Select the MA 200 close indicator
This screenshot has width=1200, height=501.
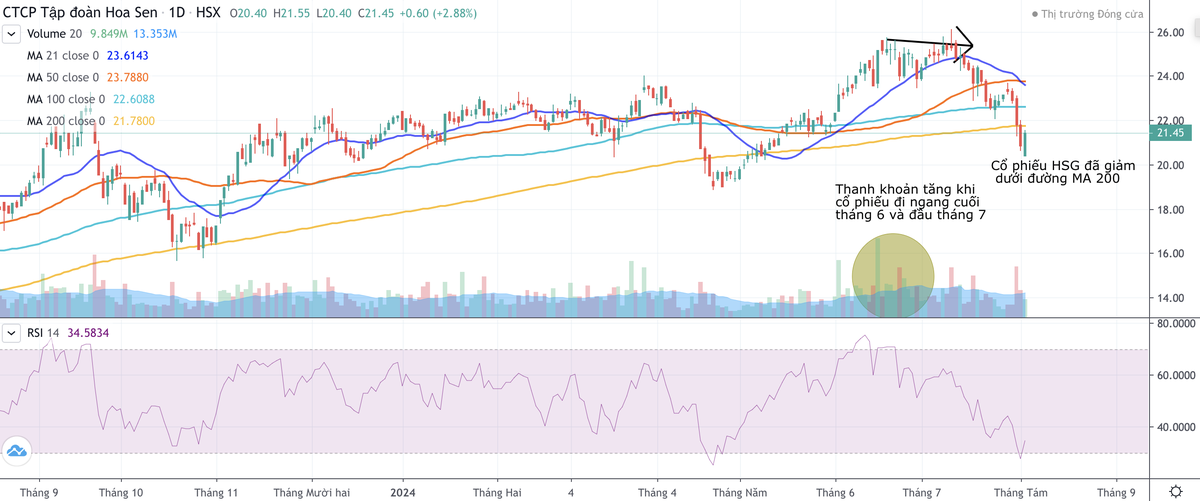click(65, 121)
